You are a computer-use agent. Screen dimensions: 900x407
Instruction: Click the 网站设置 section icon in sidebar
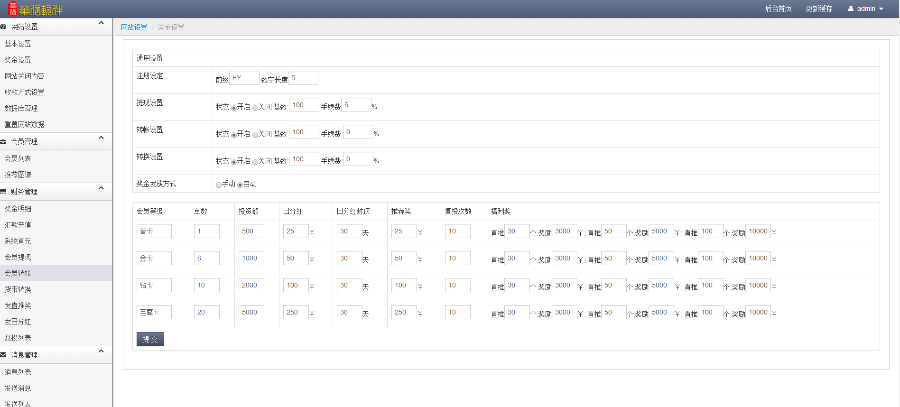tap(3, 26)
